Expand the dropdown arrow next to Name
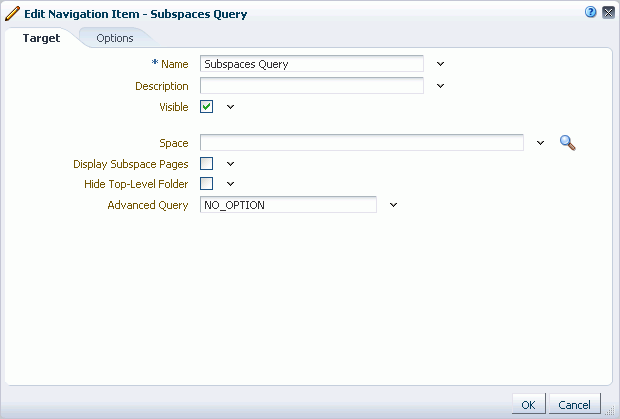The width and height of the screenshot is (620, 419). point(440,64)
